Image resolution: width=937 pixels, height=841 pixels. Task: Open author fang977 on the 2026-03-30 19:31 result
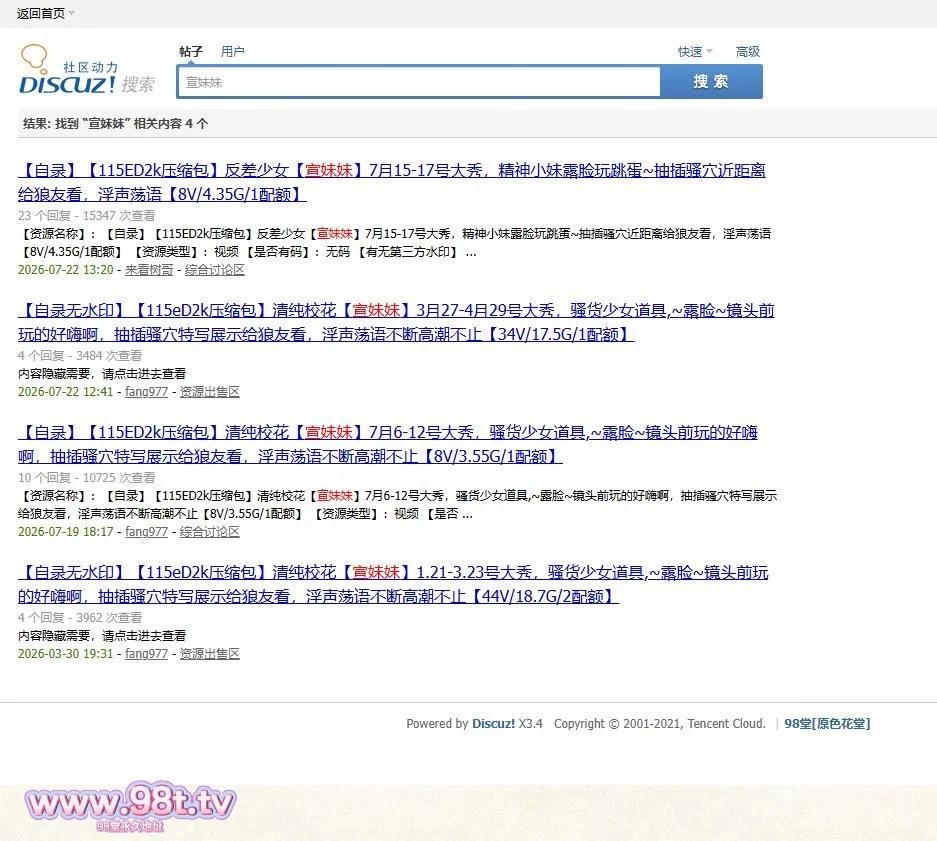pos(146,653)
